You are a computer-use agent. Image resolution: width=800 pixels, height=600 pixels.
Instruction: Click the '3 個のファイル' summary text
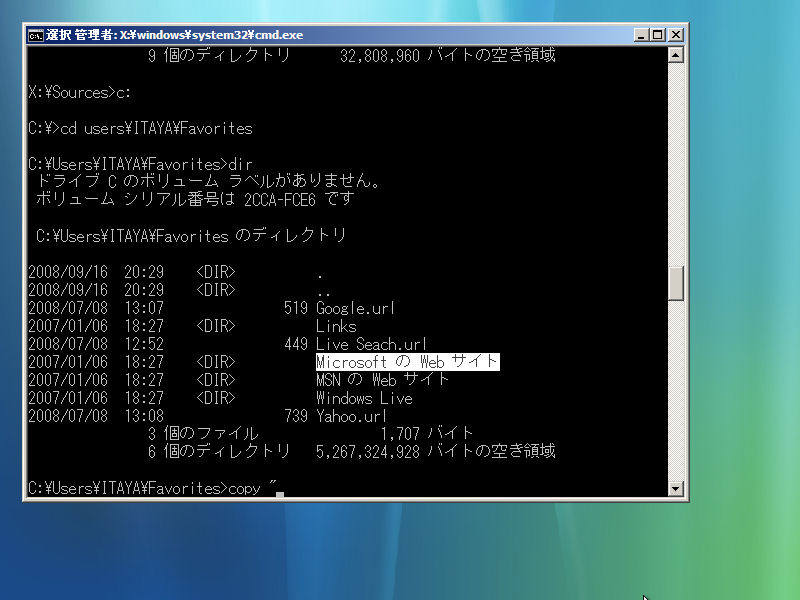pos(203,434)
